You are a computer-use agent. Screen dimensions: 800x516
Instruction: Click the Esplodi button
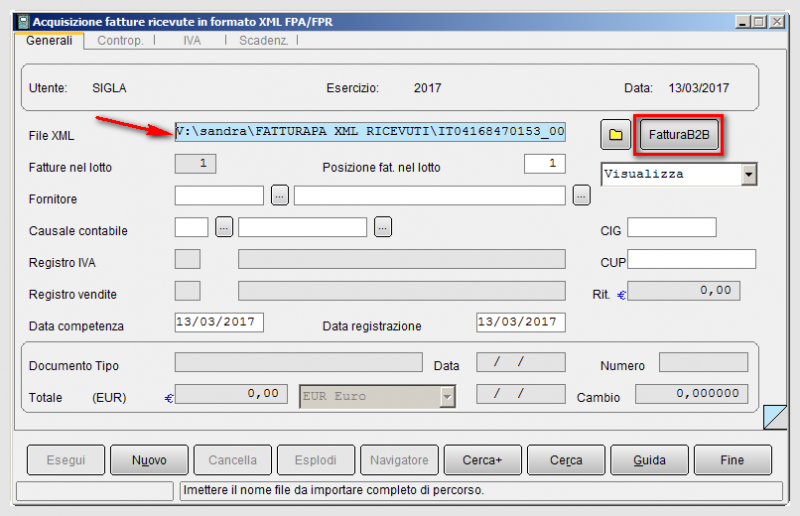click(316, 460)
